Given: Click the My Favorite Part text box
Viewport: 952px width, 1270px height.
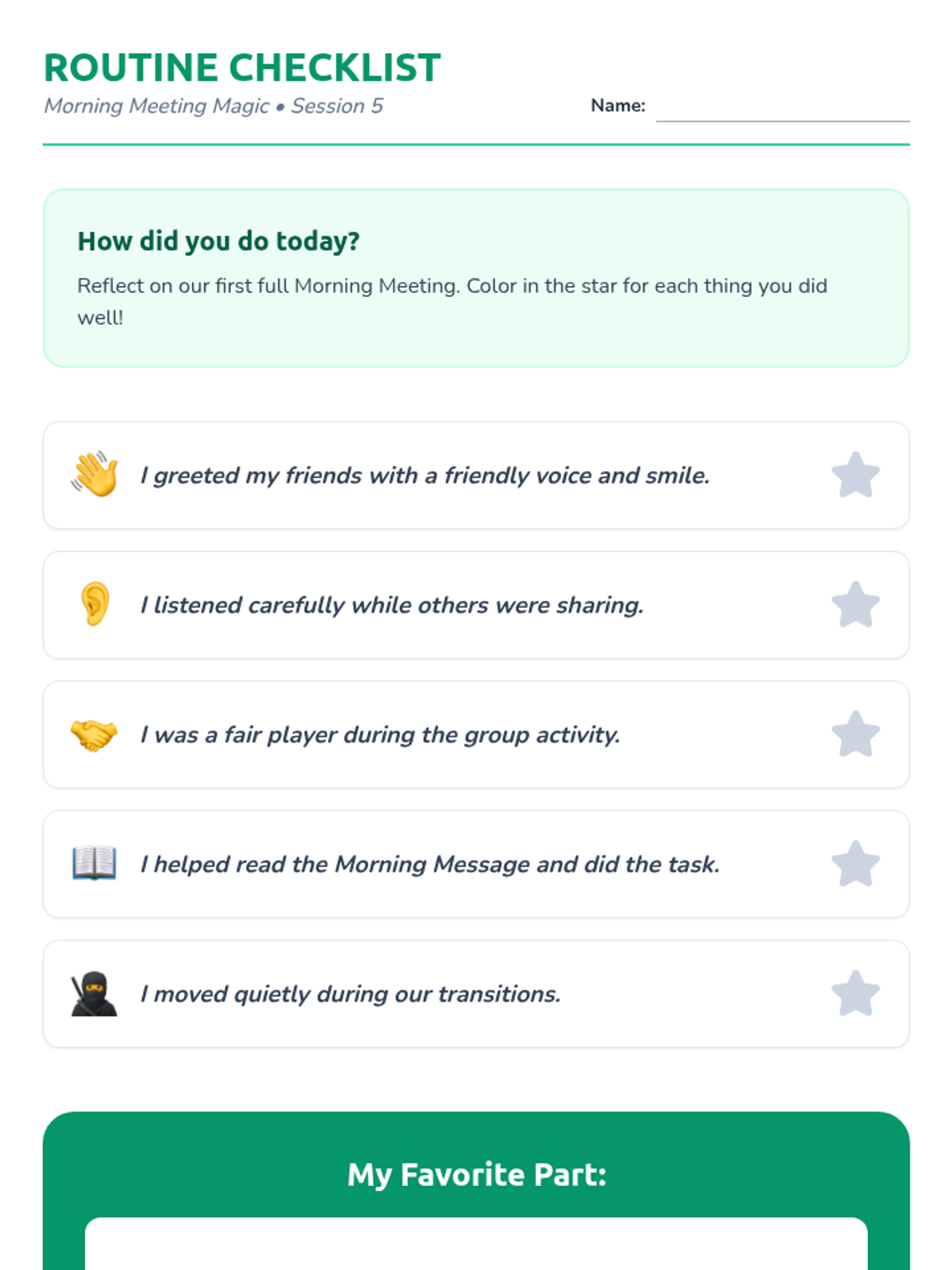Looking at the screenshot, I should click(x=476, y=1245).
